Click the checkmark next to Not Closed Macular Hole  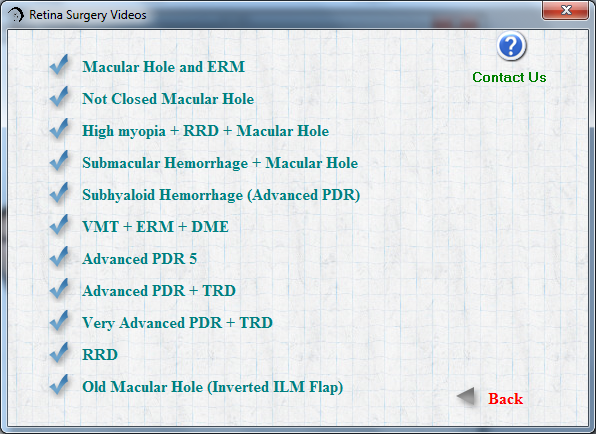[59, 97]
